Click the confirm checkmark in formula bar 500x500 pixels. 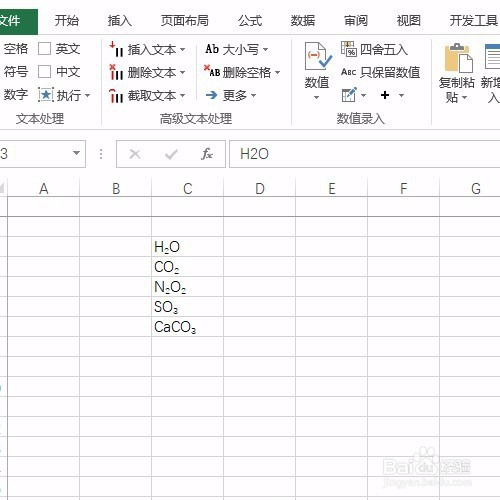click(171, 154)
